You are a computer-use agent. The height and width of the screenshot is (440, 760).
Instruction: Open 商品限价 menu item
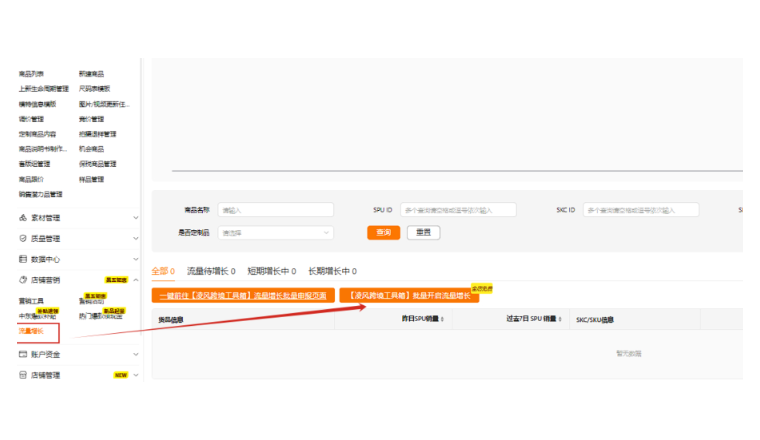tap(31, 179)
